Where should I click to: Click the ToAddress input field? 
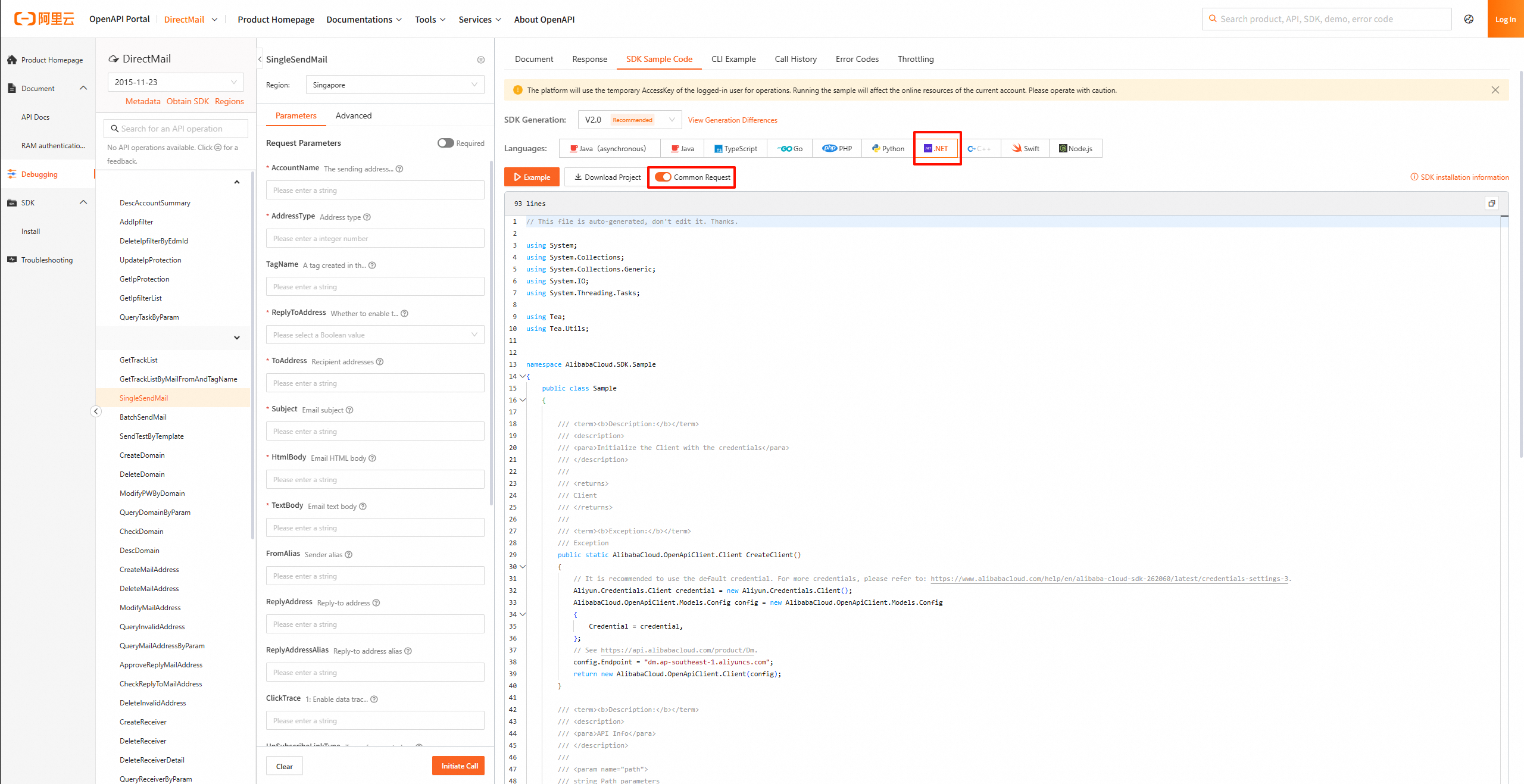coord(375,383)
